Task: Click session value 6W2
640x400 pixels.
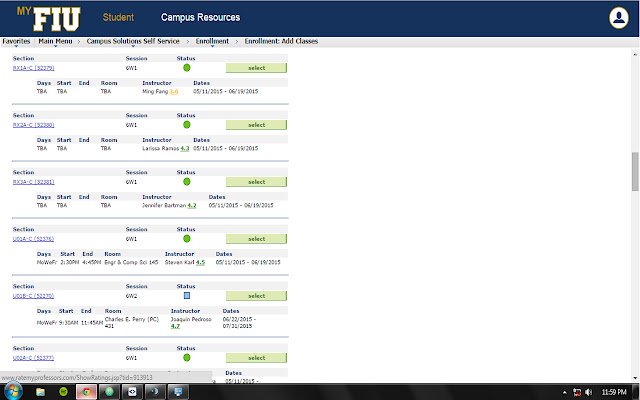Action: (x=131, y=296)
